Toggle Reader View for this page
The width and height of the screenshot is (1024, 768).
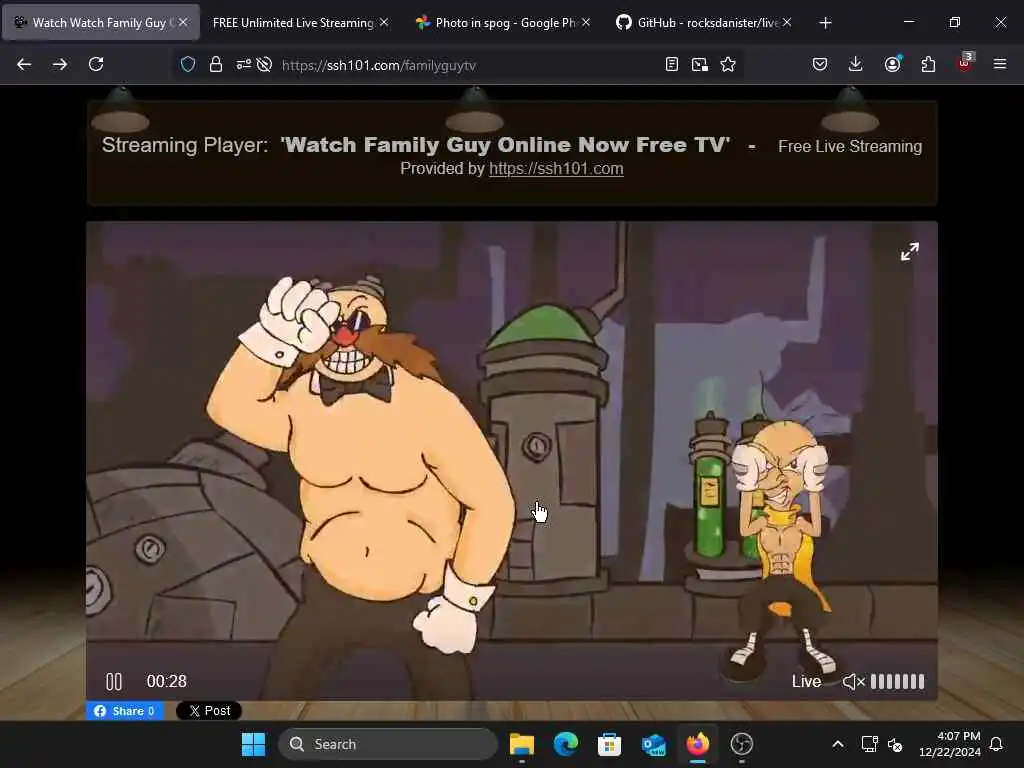[671, 64]
